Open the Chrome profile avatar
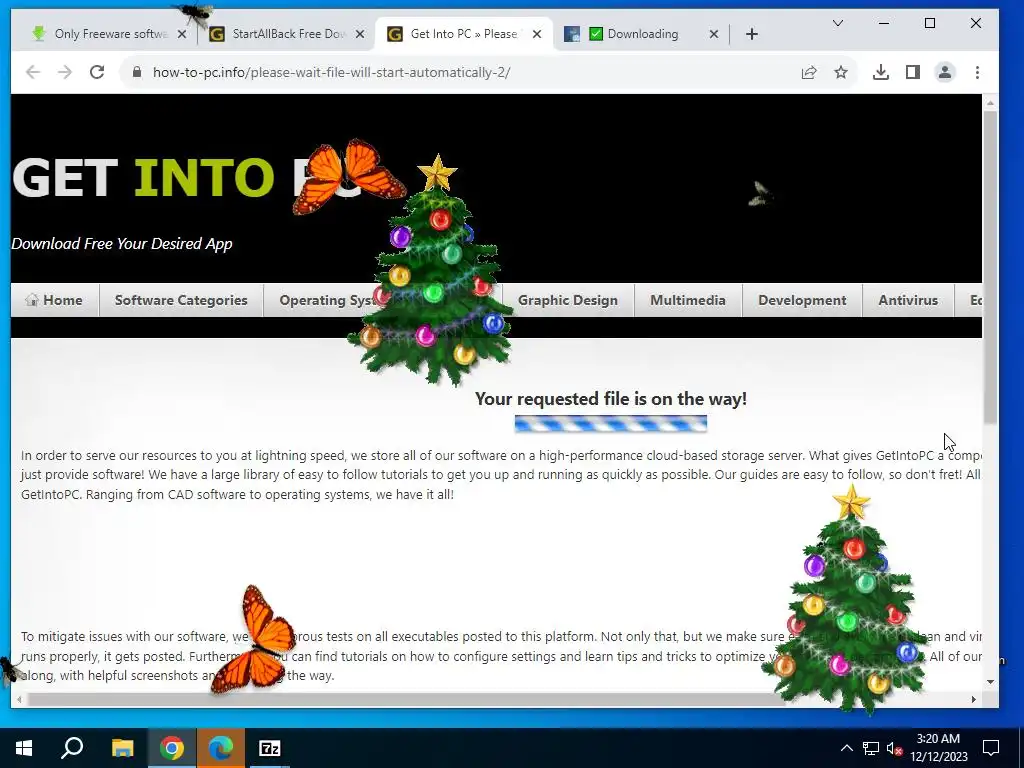1024x768 pixels. [x=944, y=72]
